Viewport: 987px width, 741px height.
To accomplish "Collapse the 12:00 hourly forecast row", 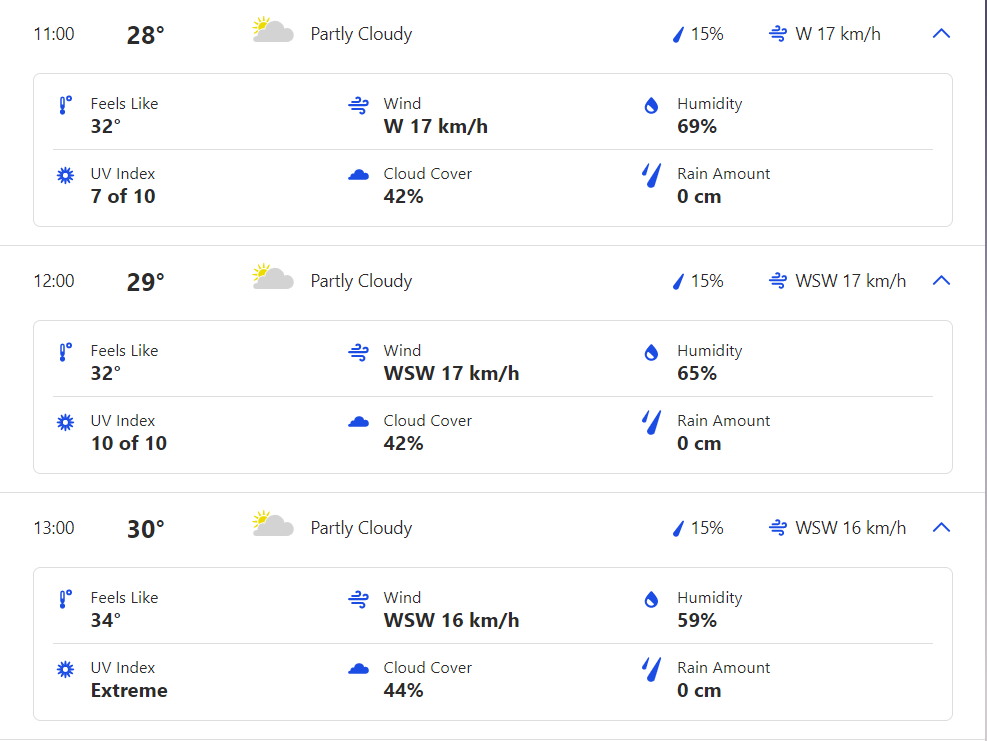I will 940,281.
